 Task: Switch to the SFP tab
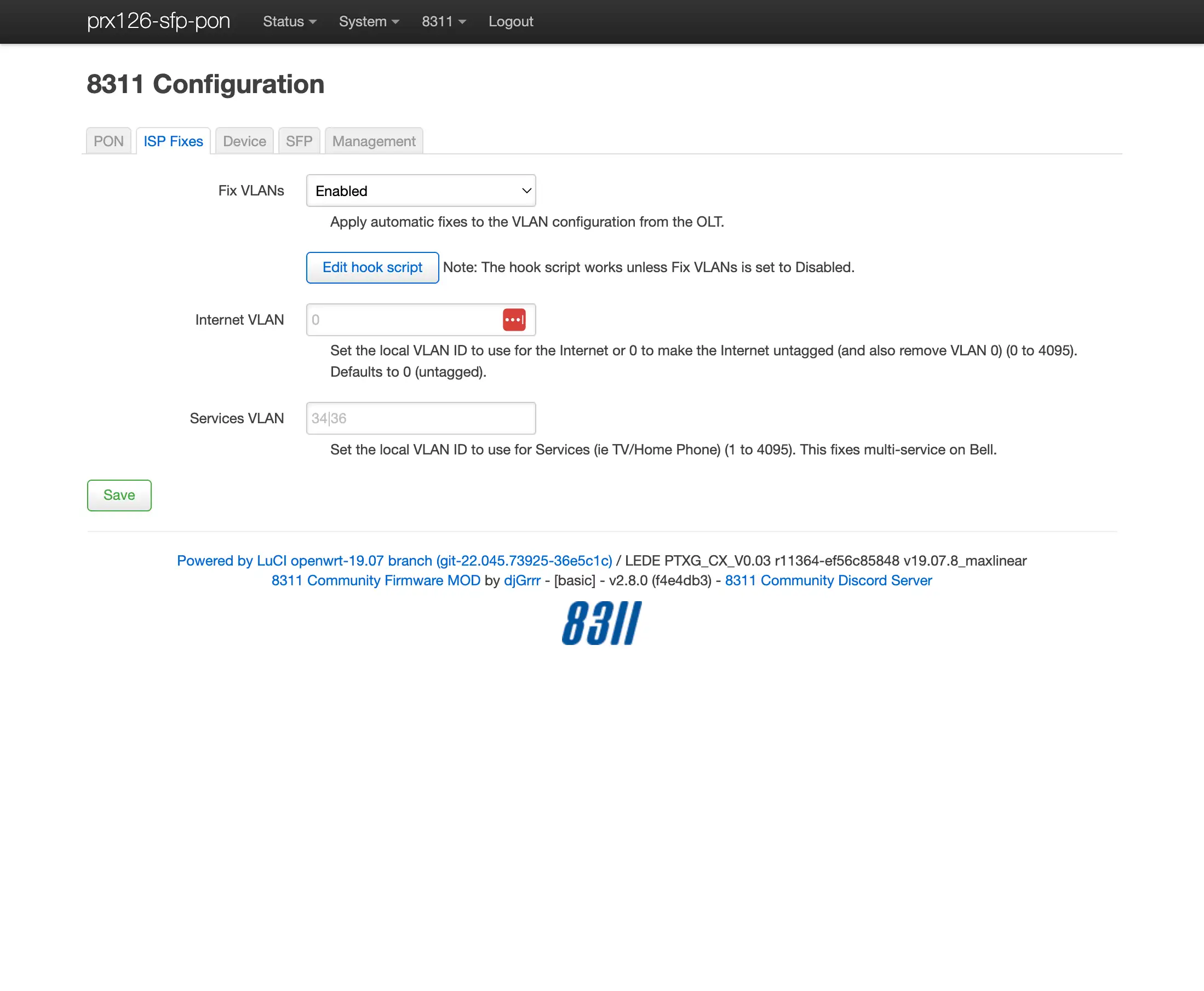(299, 141)
